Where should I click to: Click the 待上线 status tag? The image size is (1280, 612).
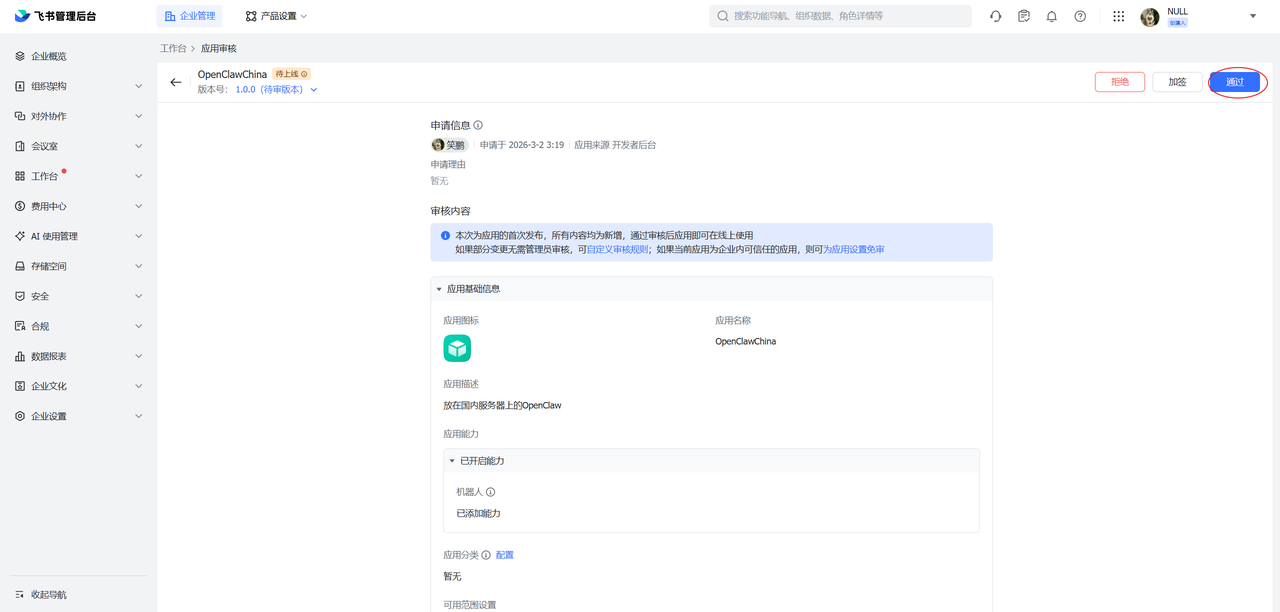point(292,74)
